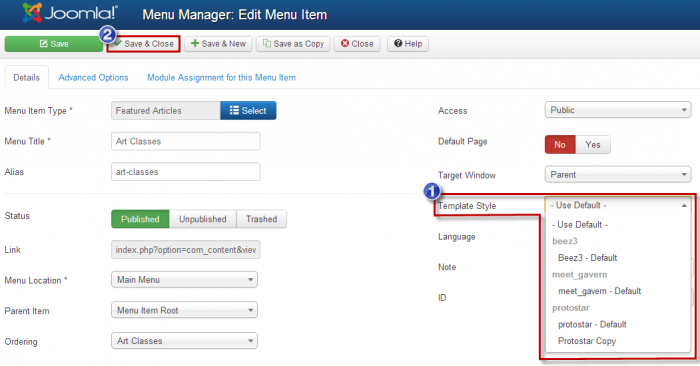The image size is (700, 366).
Task: Click Save as Copy button
Action: click(293, 44)
